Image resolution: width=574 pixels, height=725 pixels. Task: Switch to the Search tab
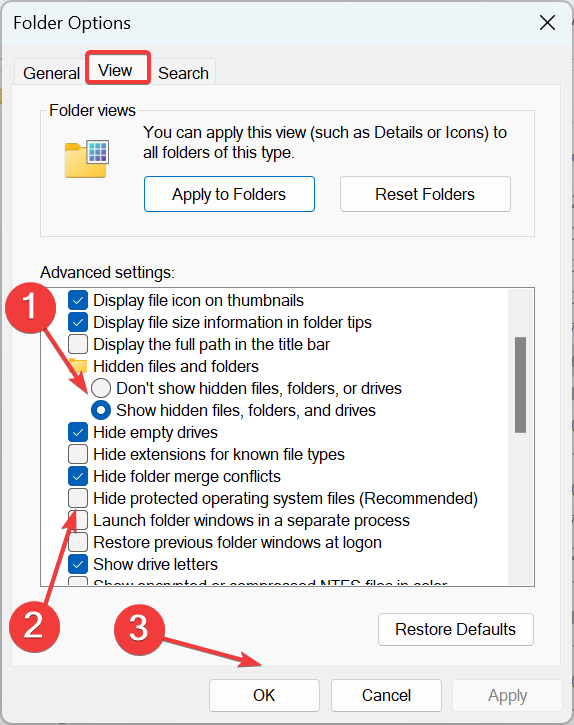coord(183,73)
